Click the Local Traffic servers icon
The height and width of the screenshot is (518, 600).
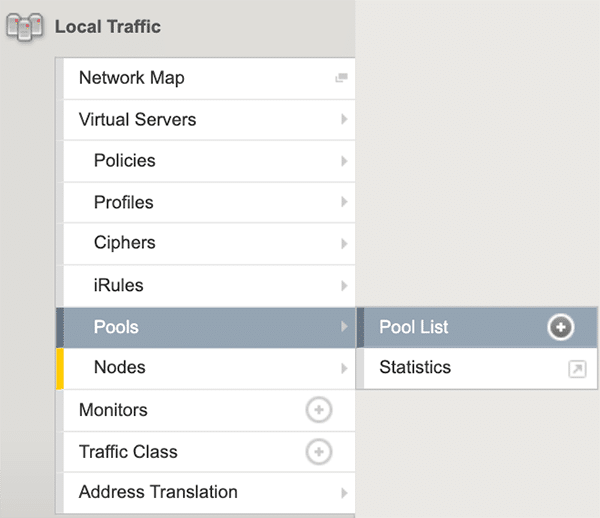point(26,28)
